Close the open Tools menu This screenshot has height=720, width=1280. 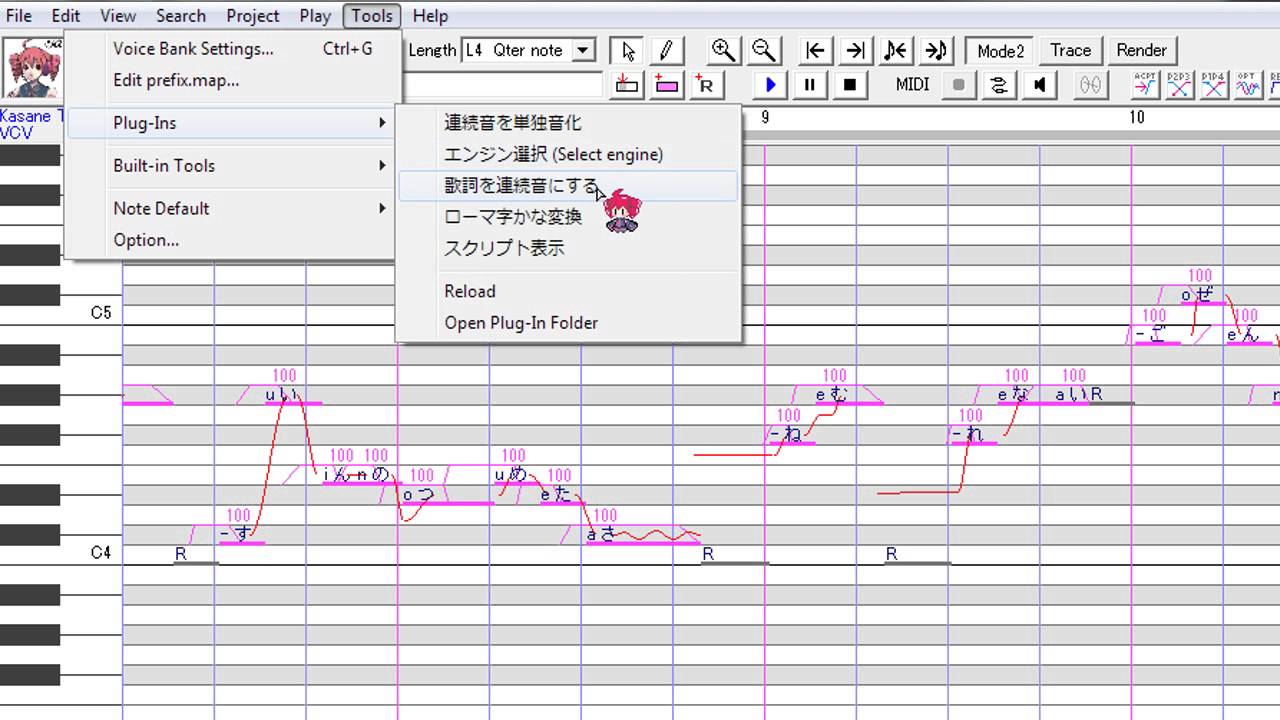tap(372, 15)
